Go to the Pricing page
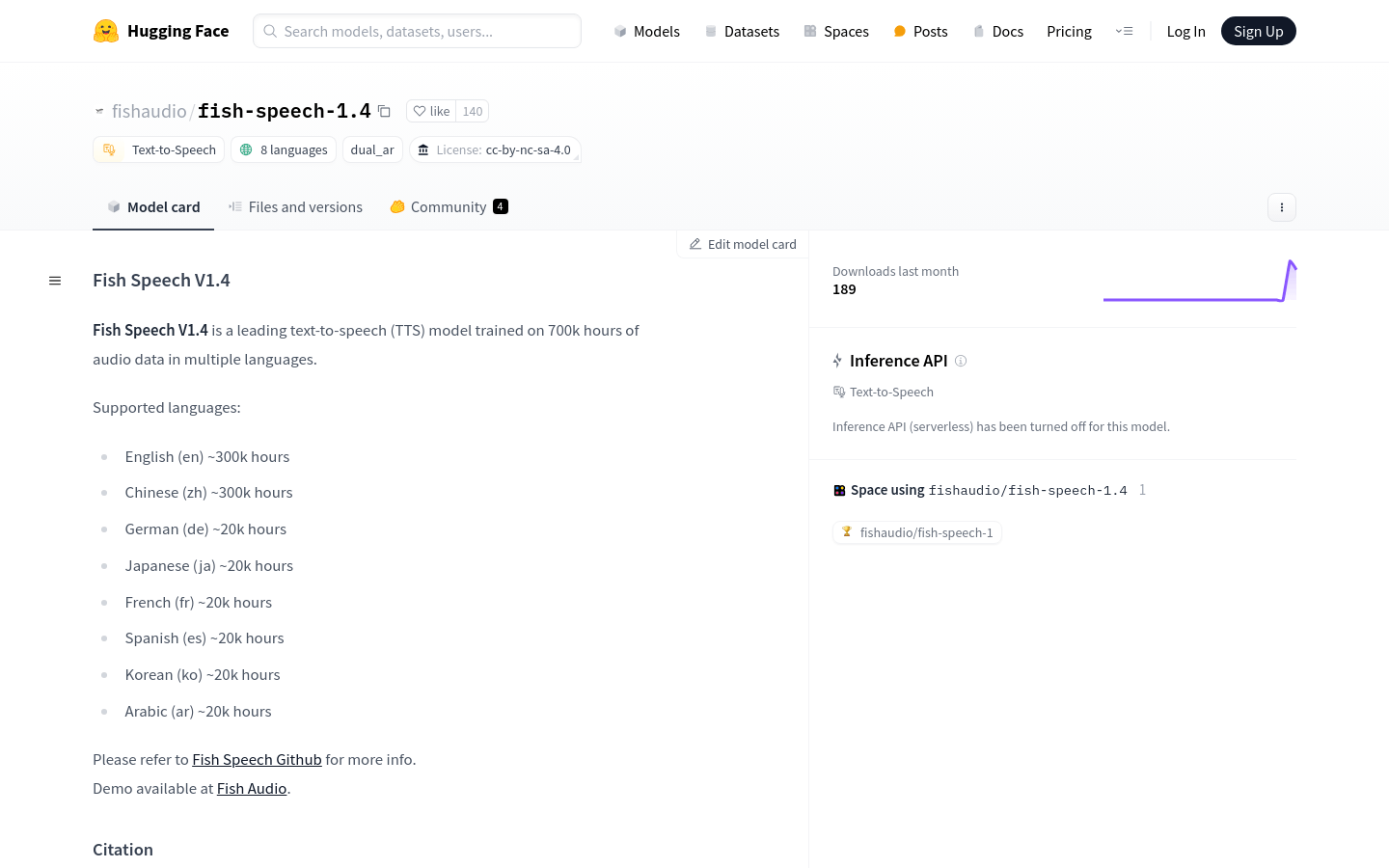The image size is (1389, 868). pos(1069,31)
